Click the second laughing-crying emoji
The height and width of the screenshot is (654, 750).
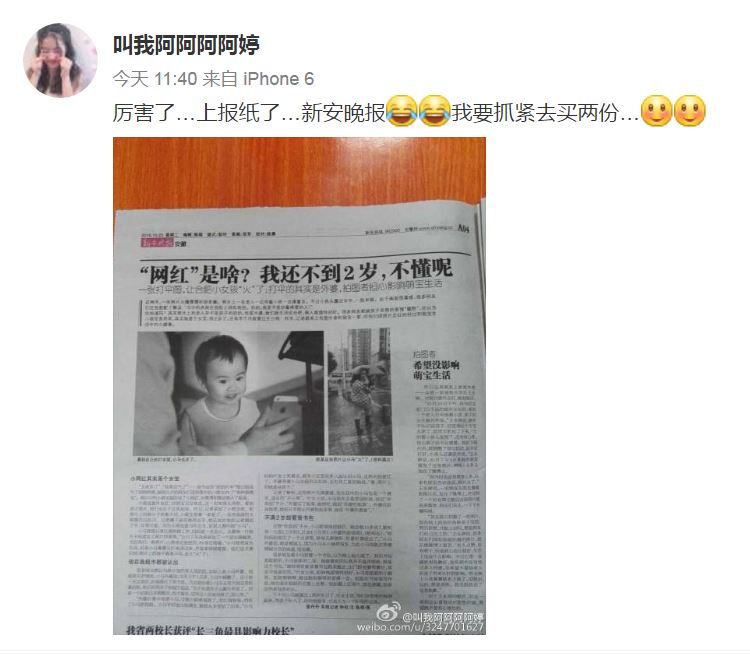(x=434, y=111)
